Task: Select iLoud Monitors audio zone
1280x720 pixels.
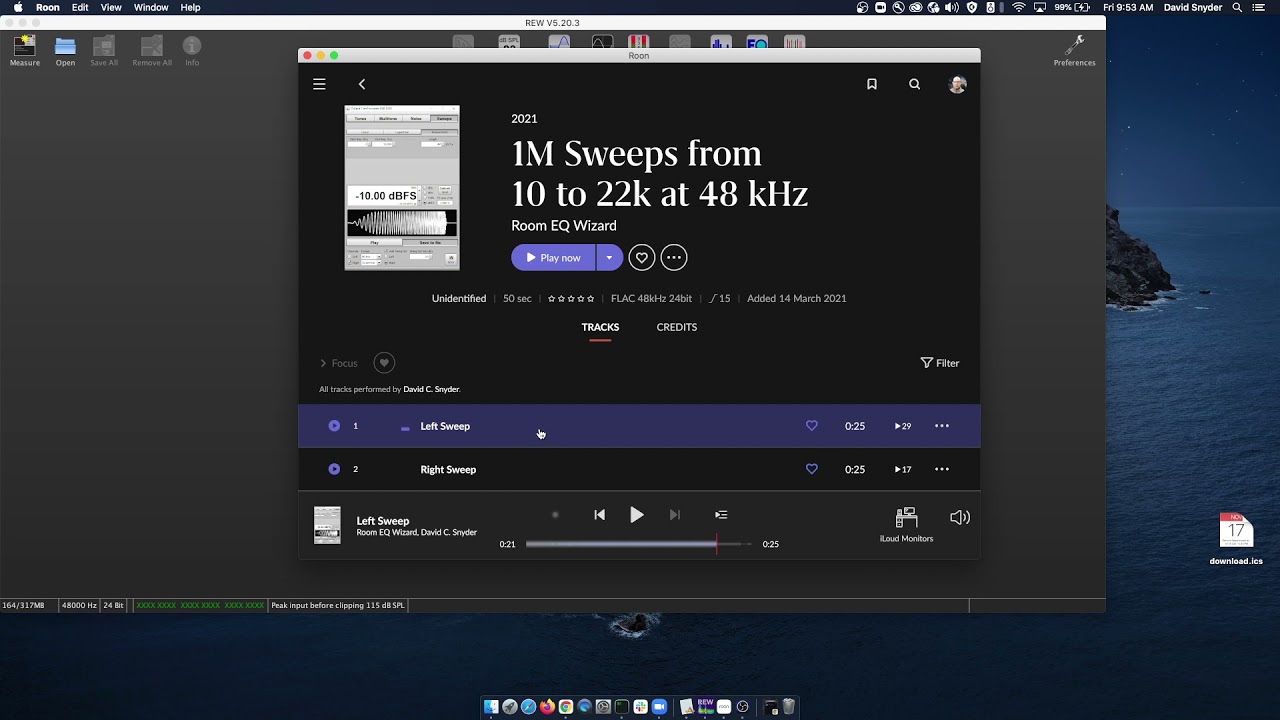Action: [x=906, y=524]
